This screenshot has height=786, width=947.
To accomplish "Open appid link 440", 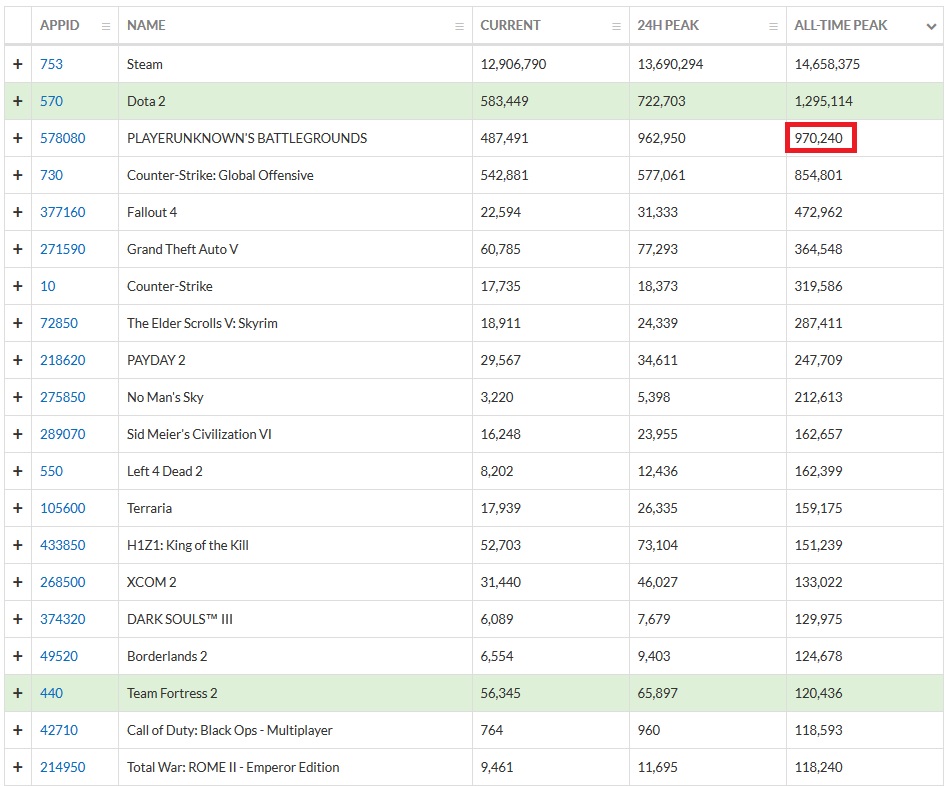I will tap(51, 693).
